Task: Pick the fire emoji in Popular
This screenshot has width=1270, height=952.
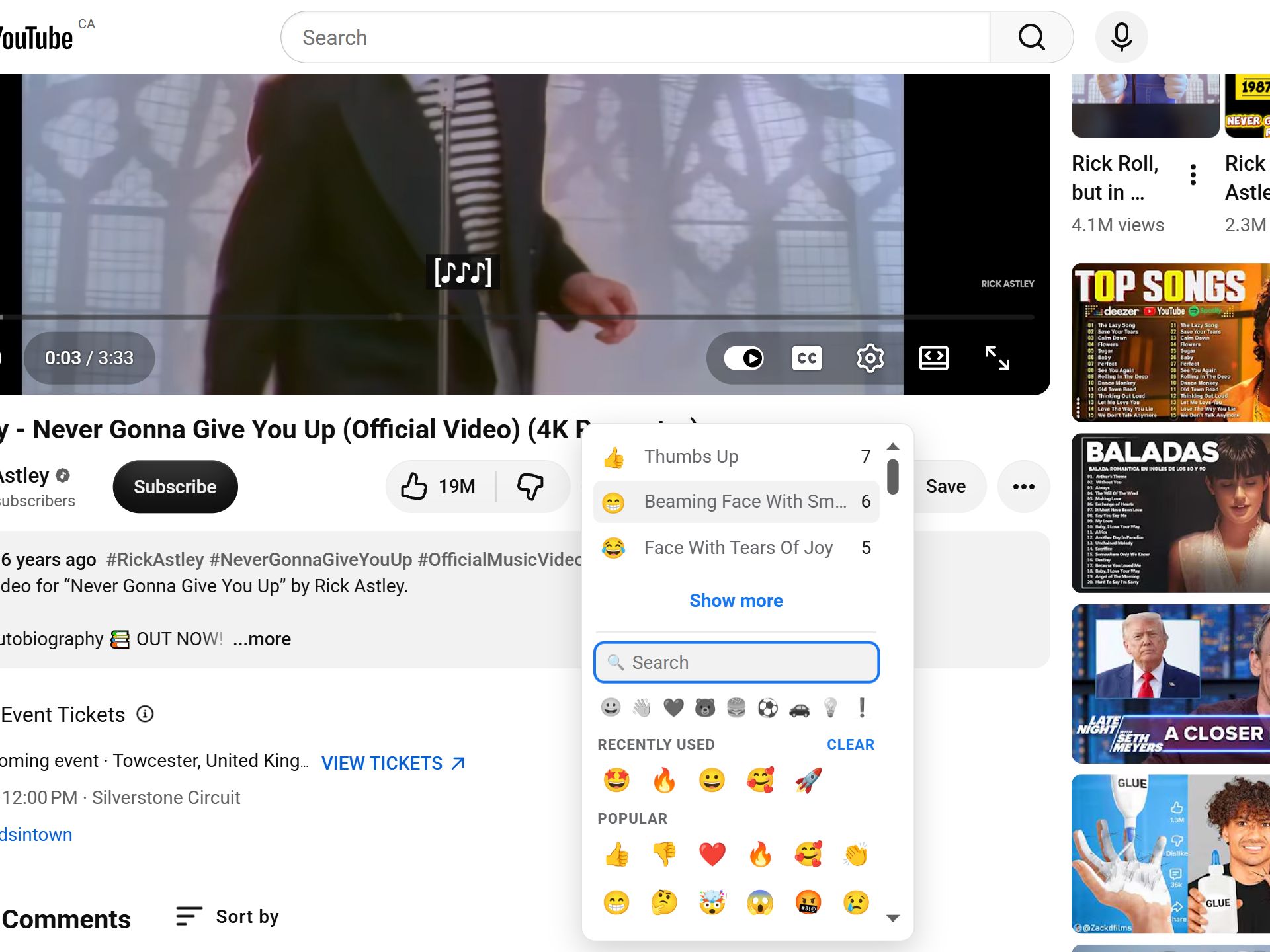Action: (x=760, y=854)
